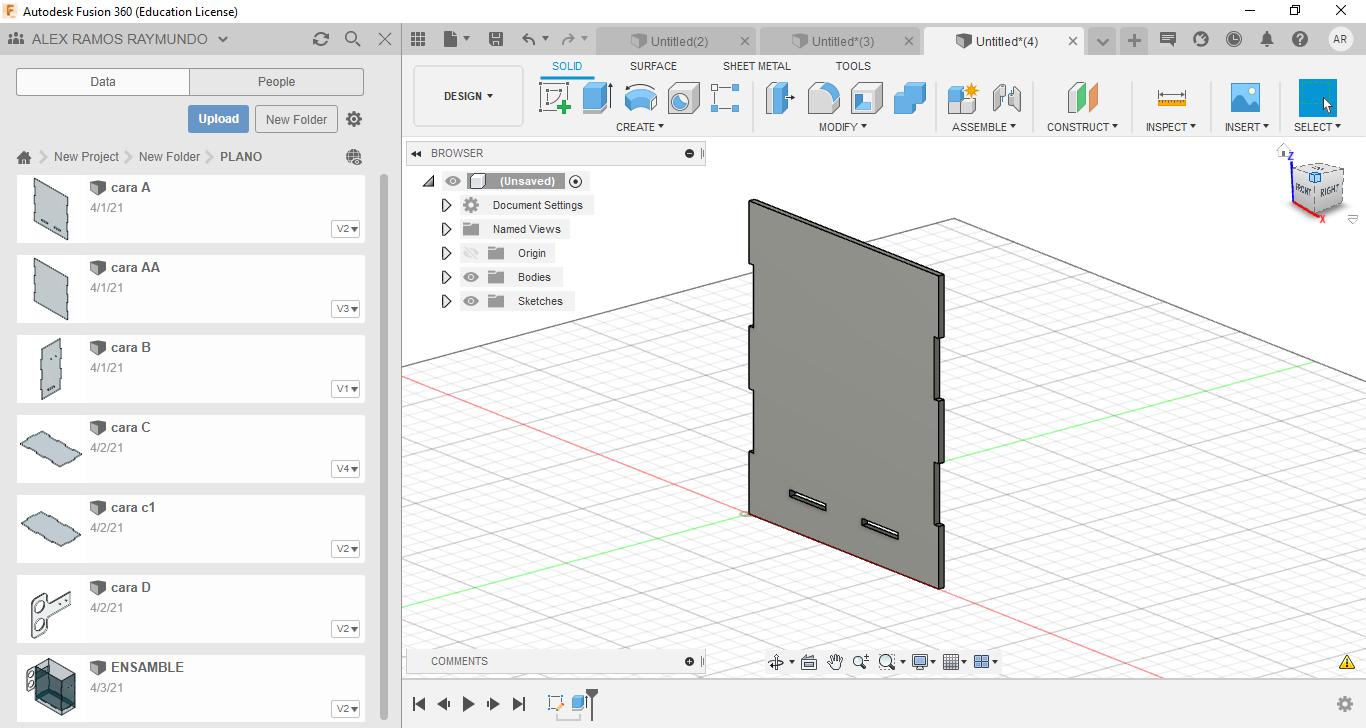Open the Help question mark menu
1366x728 pixels.
pos(1300,39)
